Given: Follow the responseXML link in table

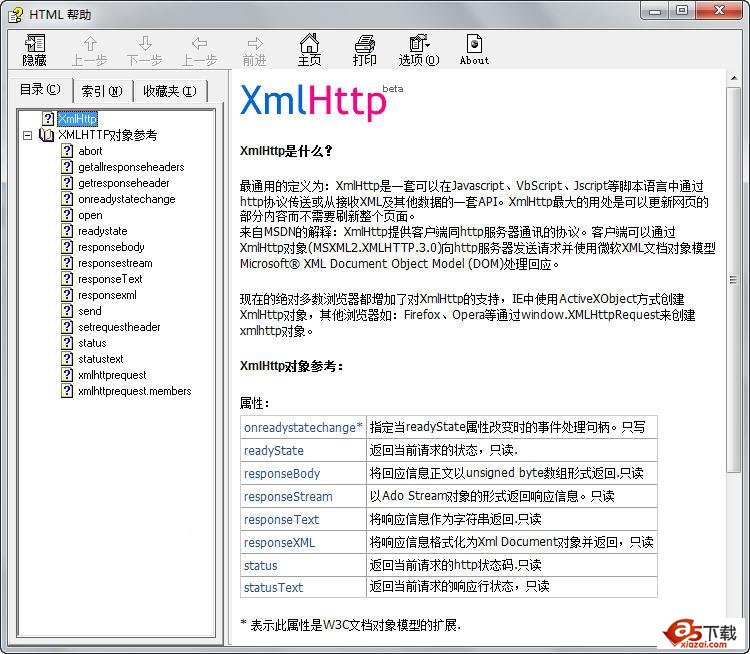Looking at the screenshot, I should [279, 543].
